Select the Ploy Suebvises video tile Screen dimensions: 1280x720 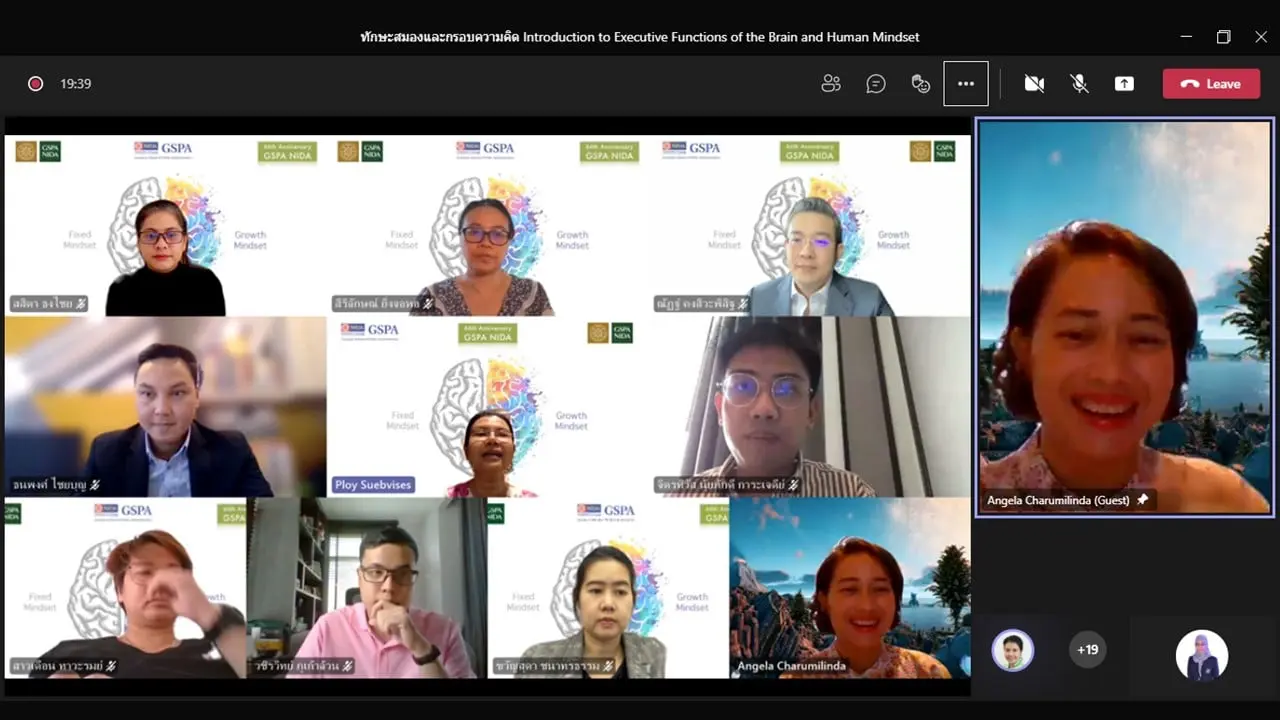coord(487,407)
